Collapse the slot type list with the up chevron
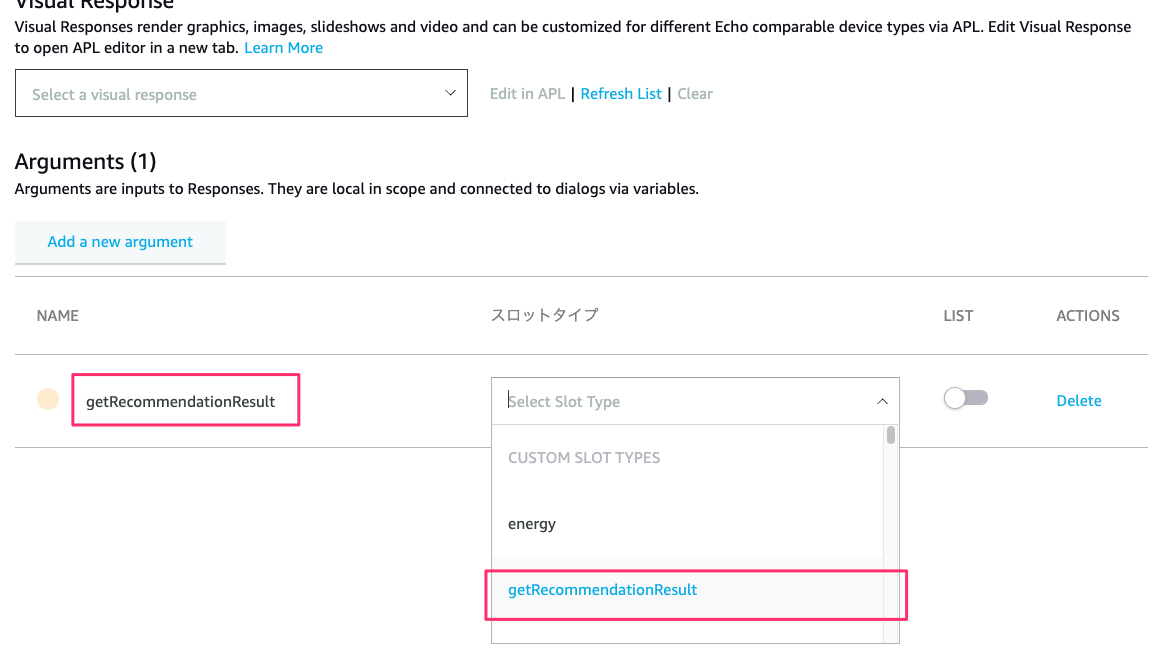The image size is (1161, 670). (x=882, y=401)
